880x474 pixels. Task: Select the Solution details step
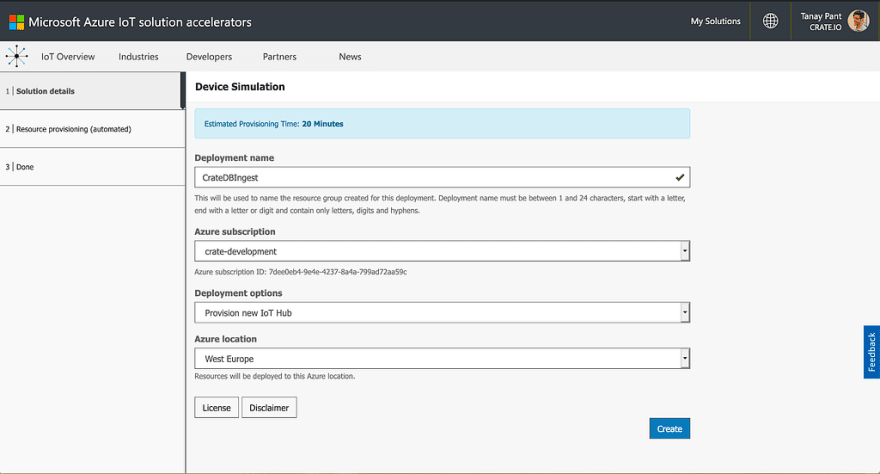[x=92, y=91]
